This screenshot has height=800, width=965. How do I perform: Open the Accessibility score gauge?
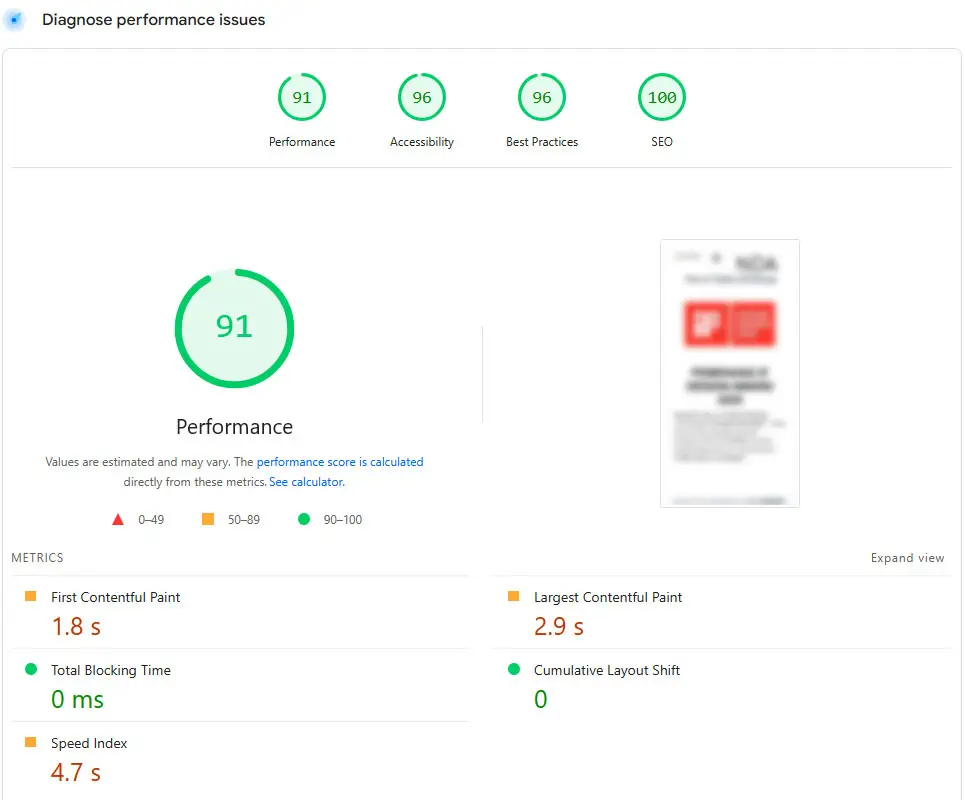pyautogui.click(x=422, y=97)
